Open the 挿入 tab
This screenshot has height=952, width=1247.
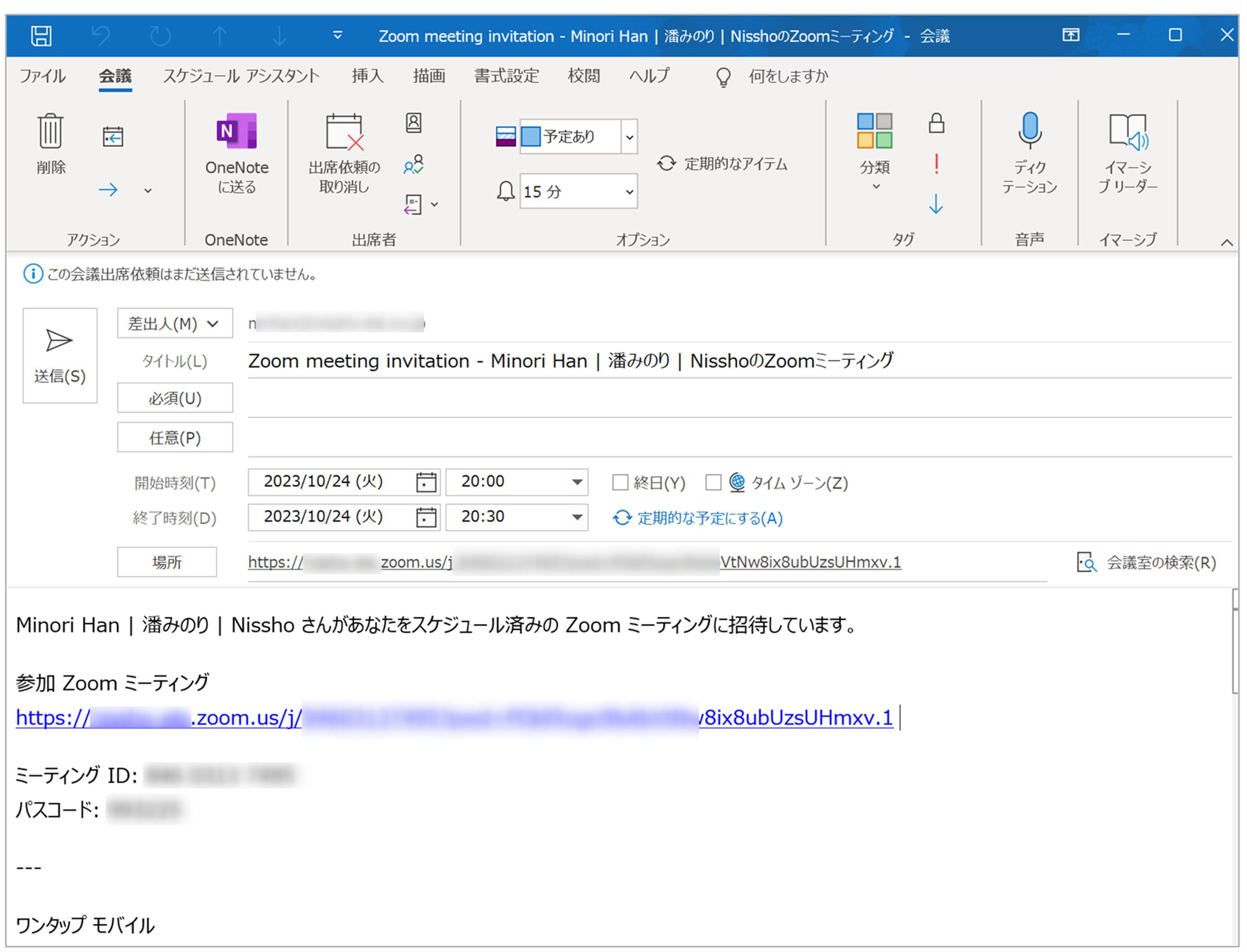(x=367, y=76)
